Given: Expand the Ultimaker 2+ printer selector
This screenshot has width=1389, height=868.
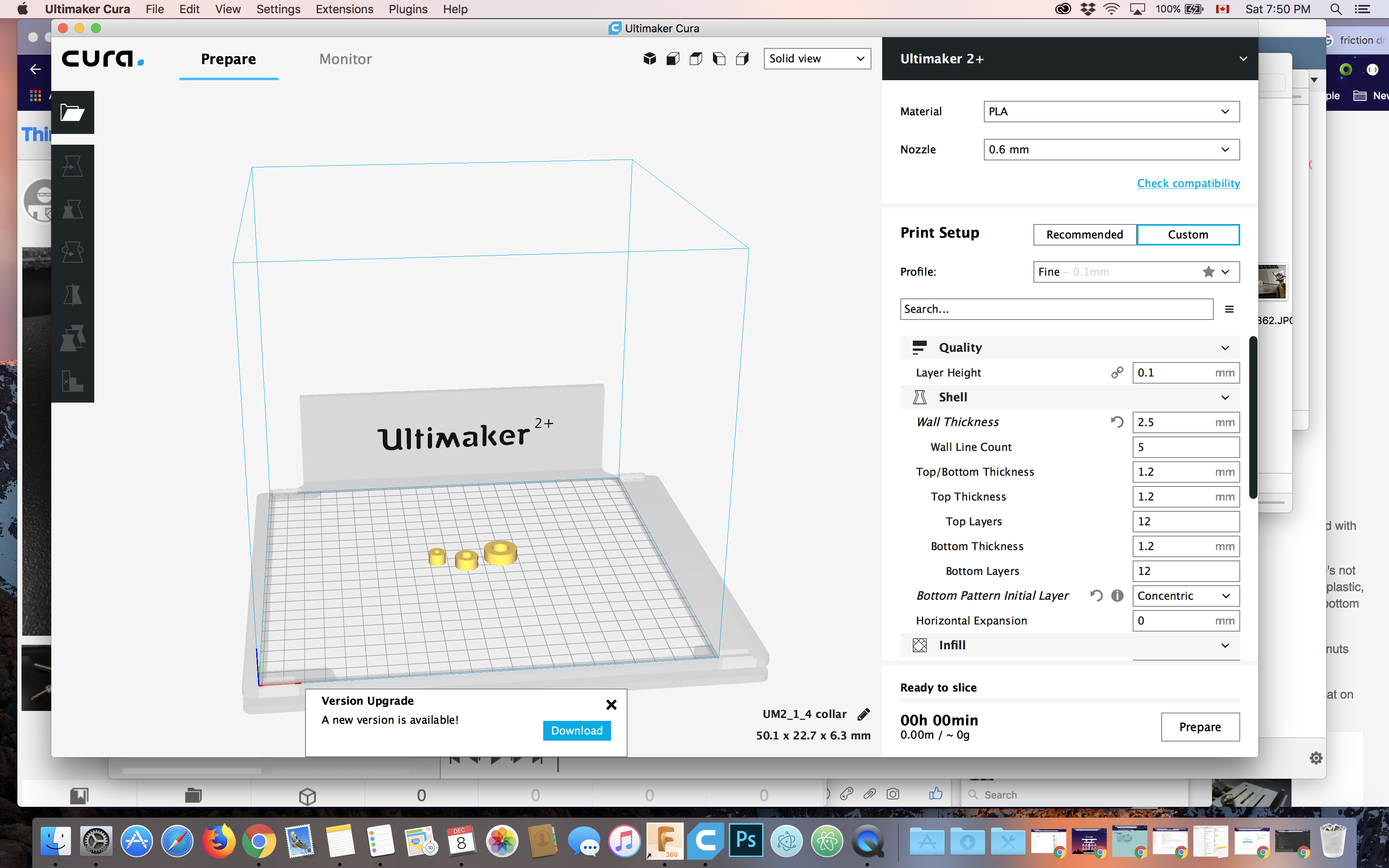Looking at the screenshot, I should tap(1070, 59).
